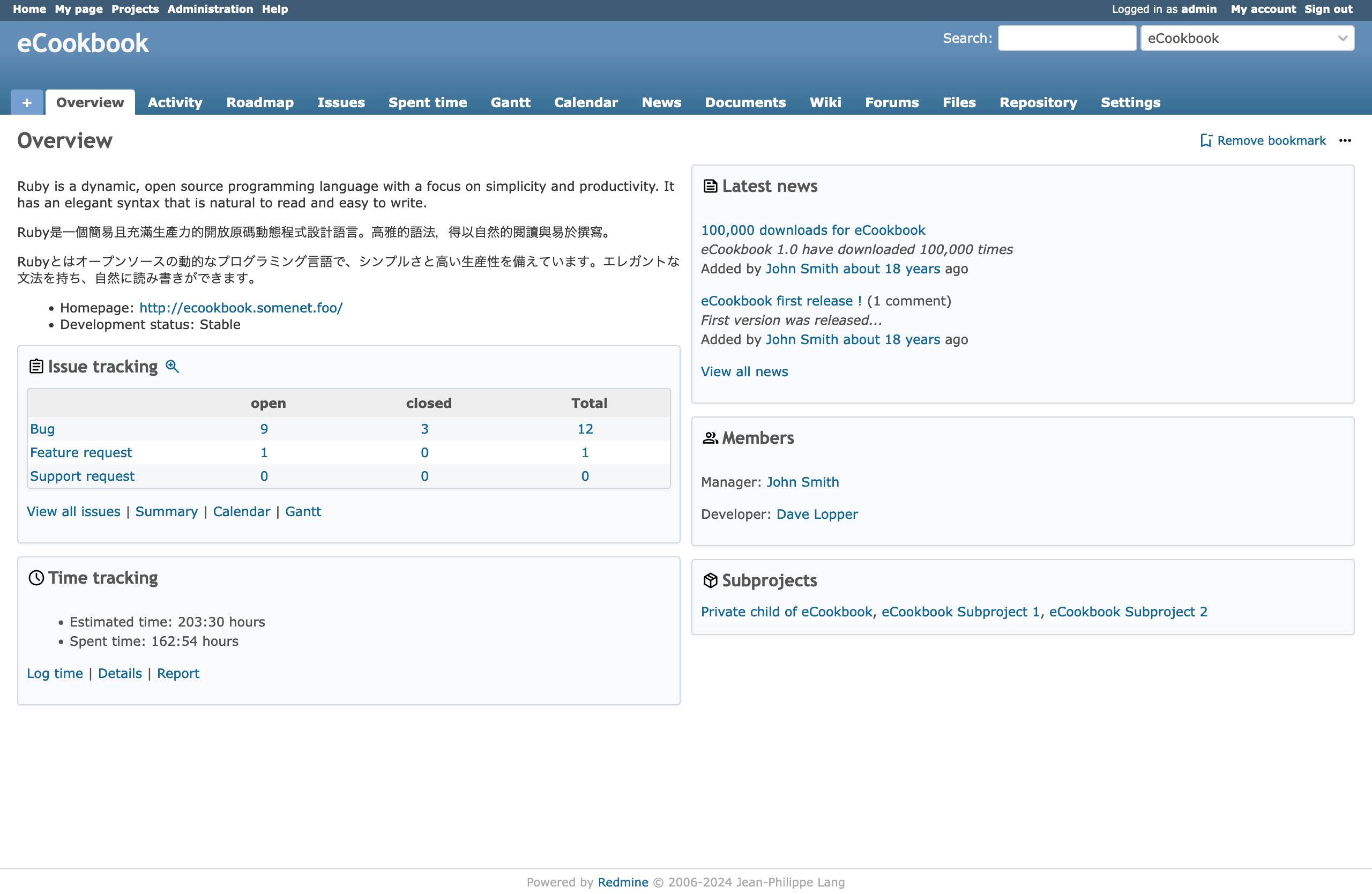Open Projects in the top menu
1372x894 pixels.
coord(135,9)
